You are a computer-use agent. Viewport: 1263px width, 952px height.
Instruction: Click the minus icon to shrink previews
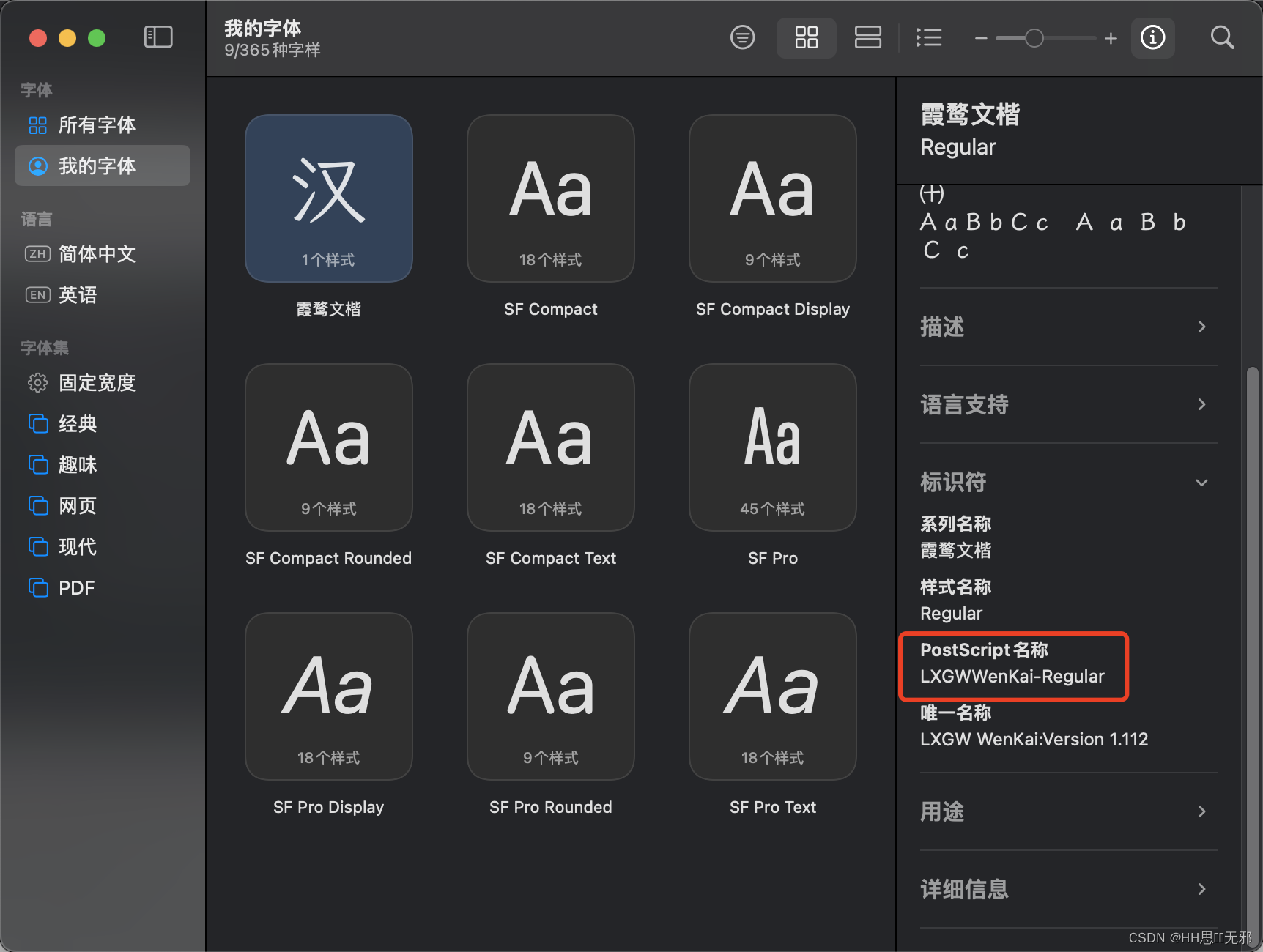(x=981, y=38)
